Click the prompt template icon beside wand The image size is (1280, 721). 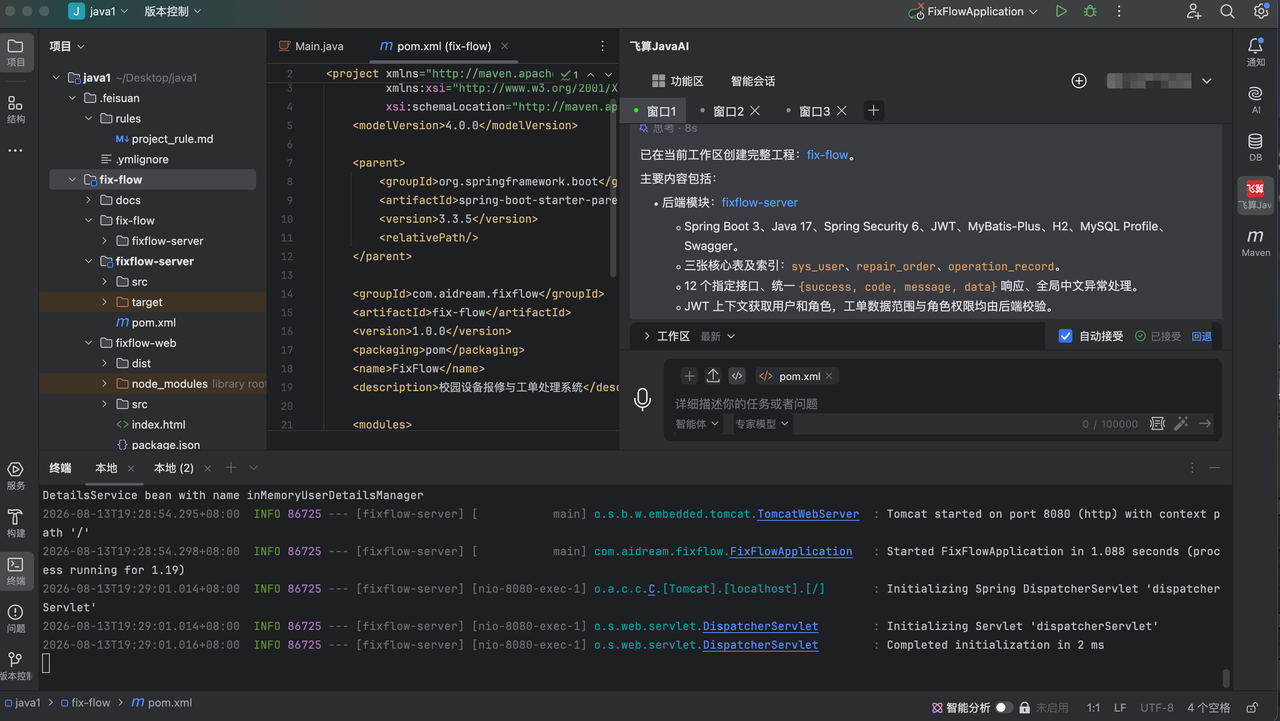pos(1157,424)
